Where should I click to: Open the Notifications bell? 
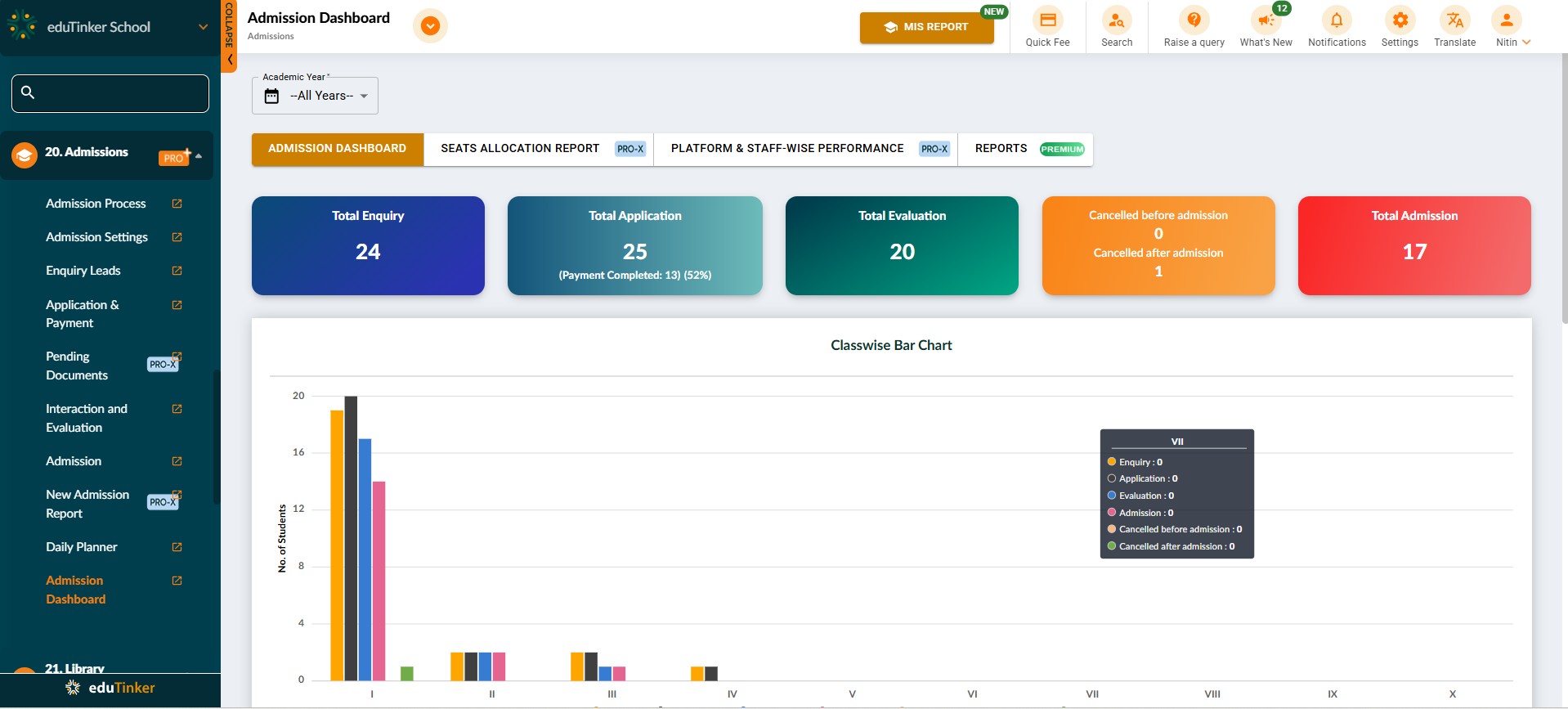(1337, 20)
